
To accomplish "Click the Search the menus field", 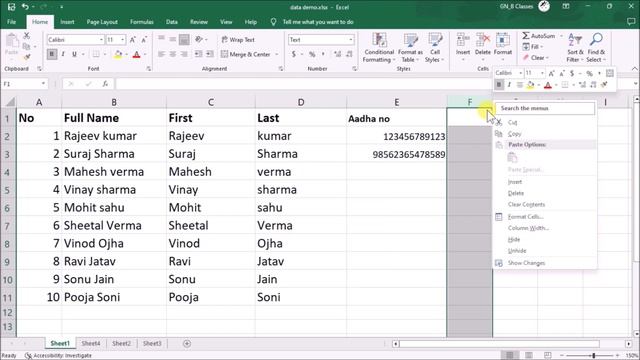I will [545, 108].
